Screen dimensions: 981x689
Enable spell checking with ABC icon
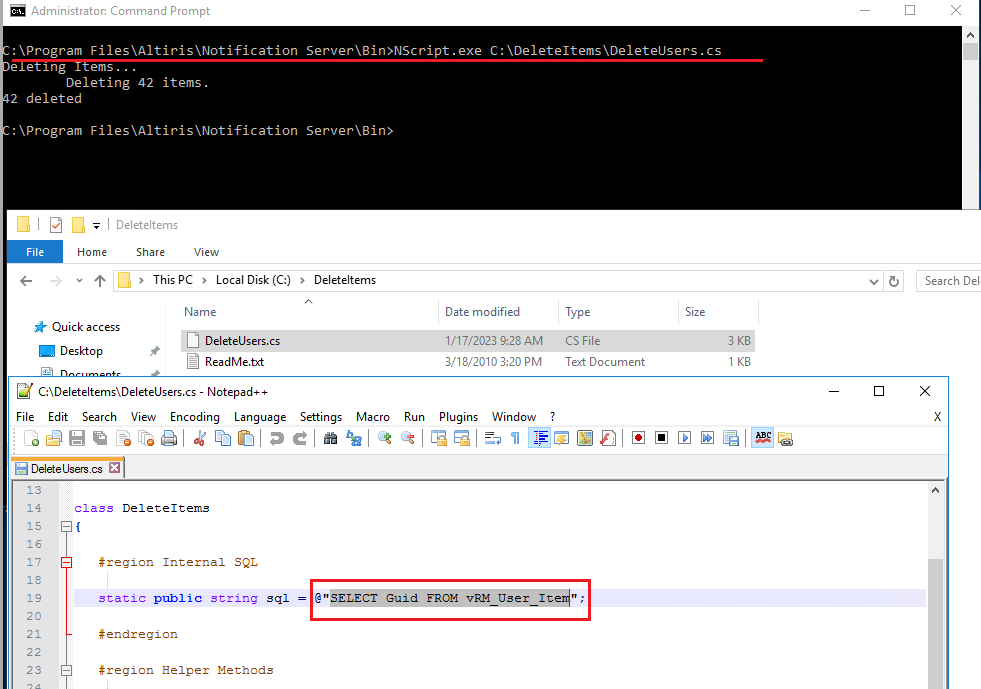point(763,437)
